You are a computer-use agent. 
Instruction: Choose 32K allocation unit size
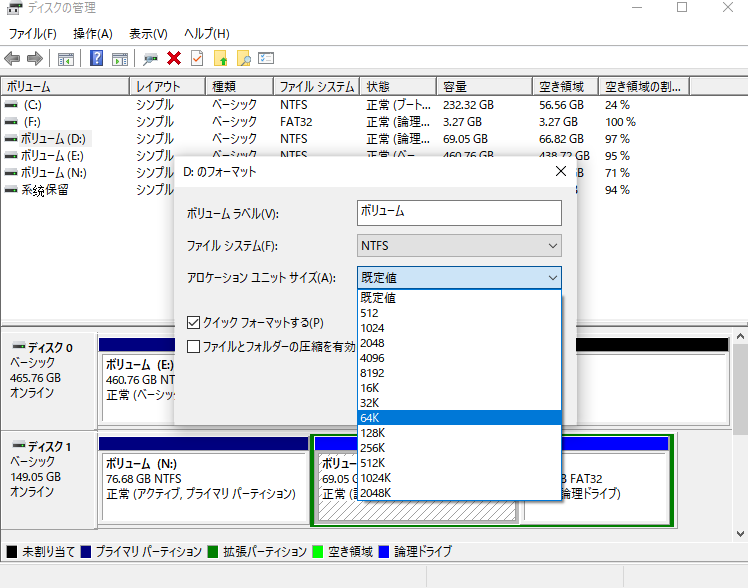(459, 403)
